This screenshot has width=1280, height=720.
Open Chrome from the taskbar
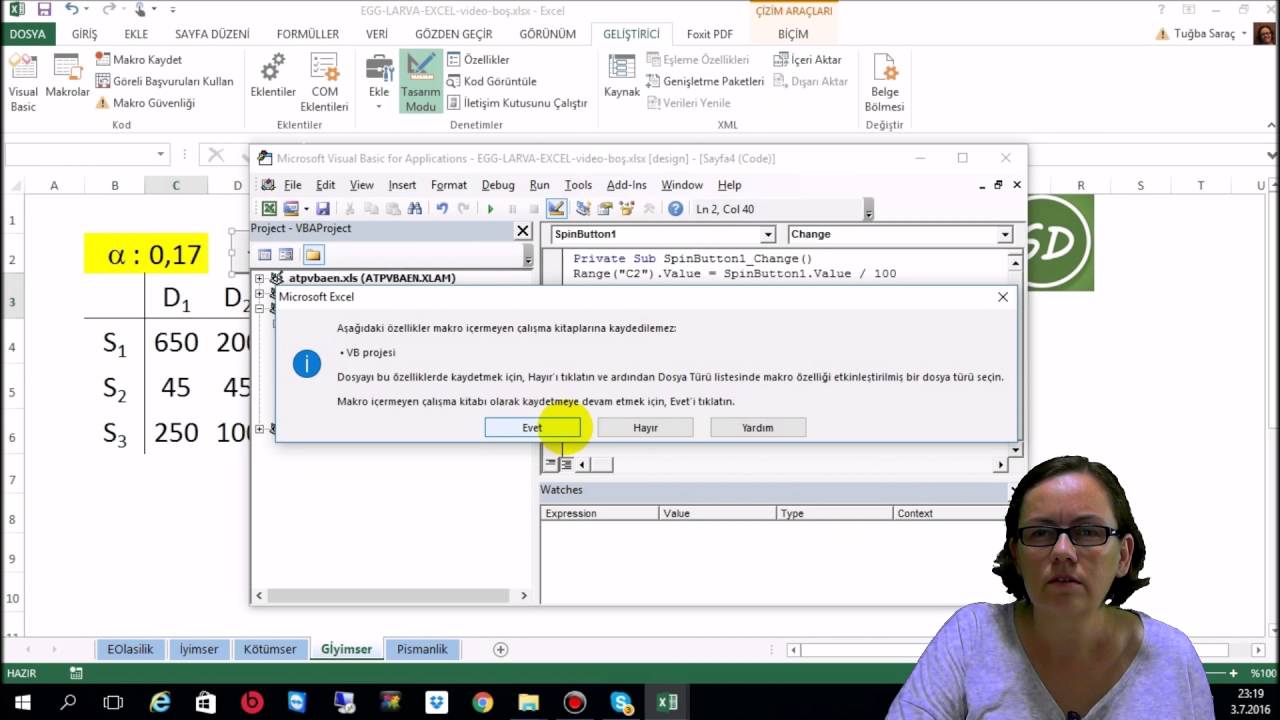[482, 702]
